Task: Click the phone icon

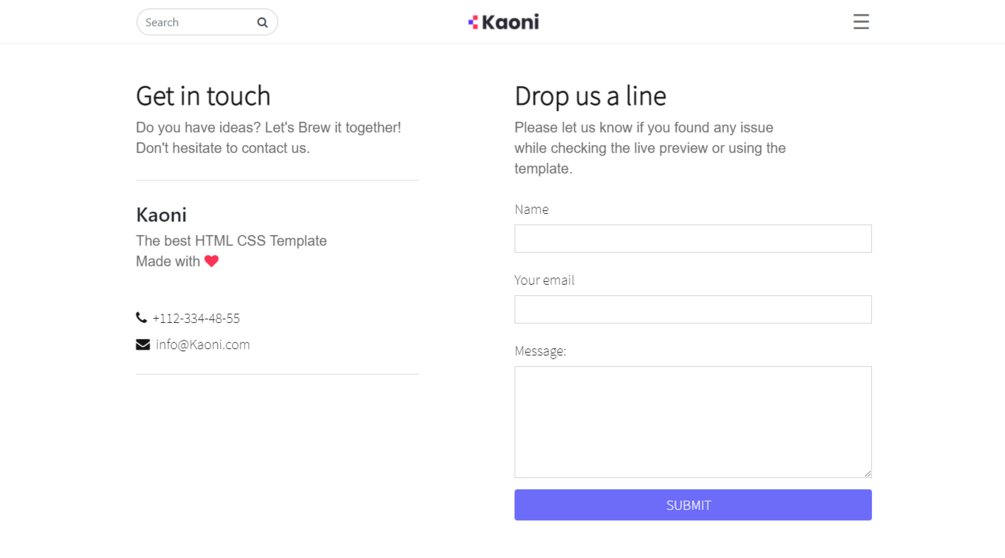Action: coord(141,318)
